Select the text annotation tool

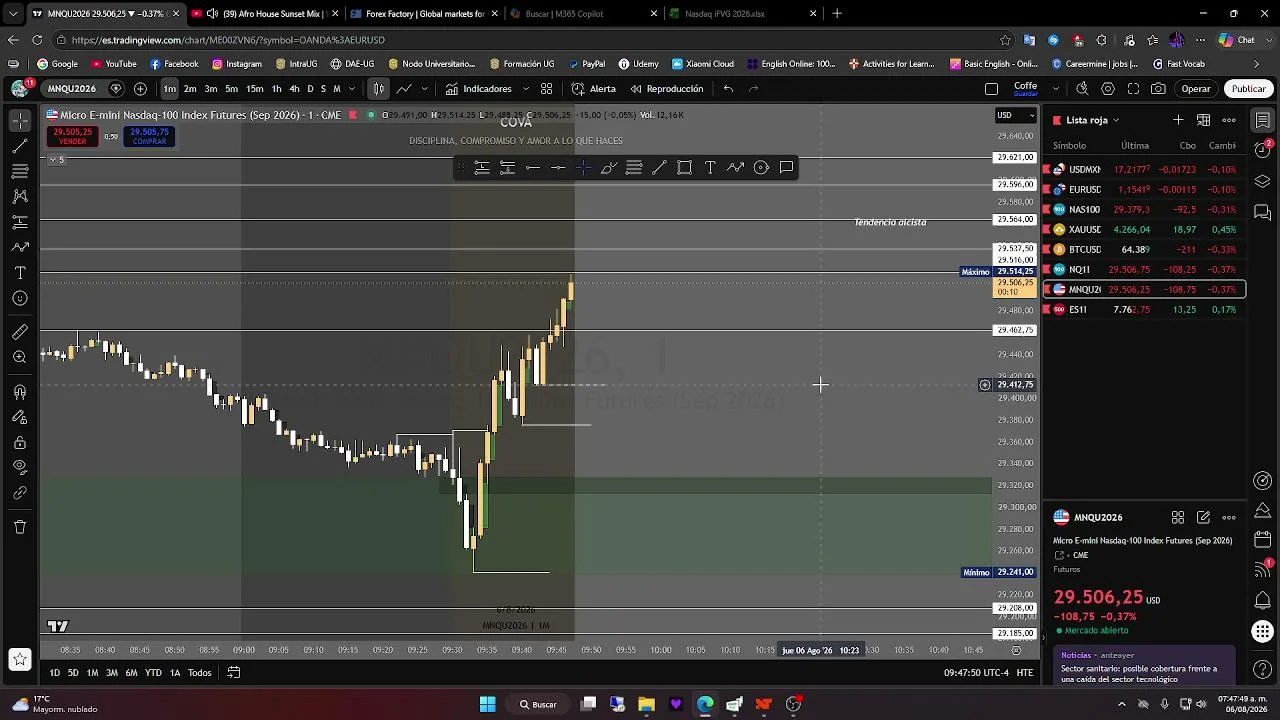[x=20, y=273]
